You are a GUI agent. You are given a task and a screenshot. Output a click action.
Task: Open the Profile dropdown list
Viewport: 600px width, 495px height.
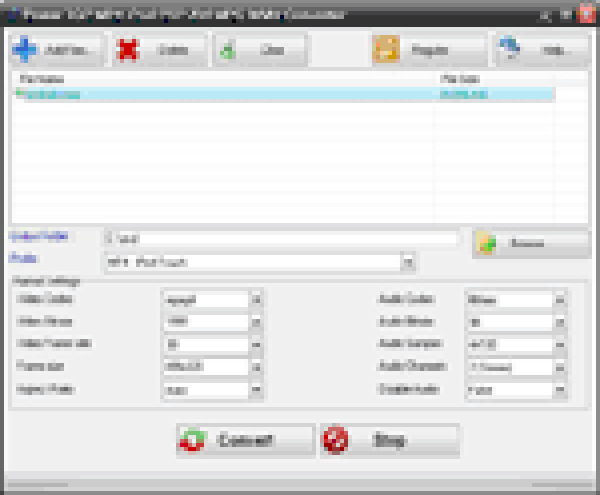pyautogui.click(x=408, y=262)
